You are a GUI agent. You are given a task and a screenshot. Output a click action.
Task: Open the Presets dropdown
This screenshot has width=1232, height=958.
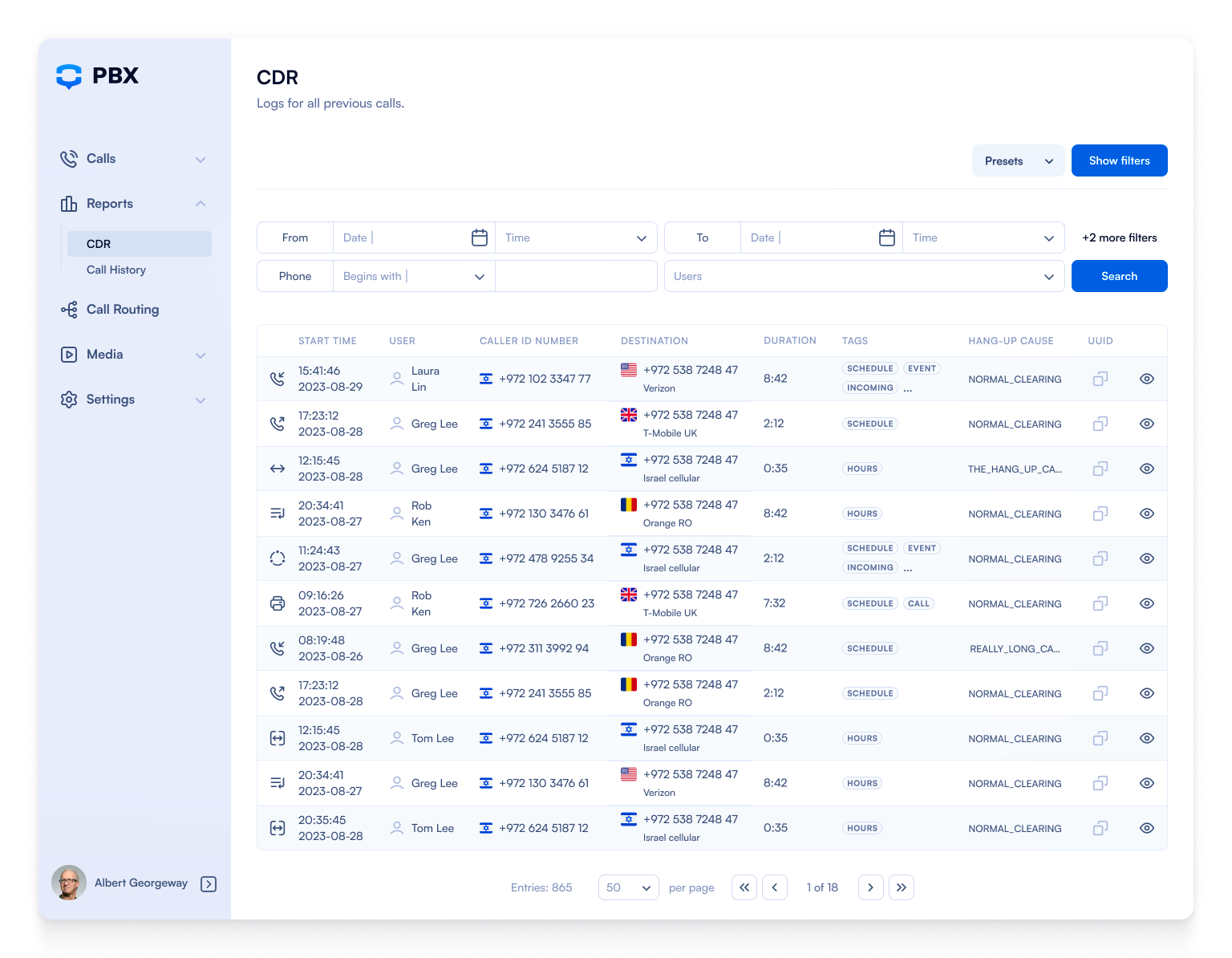[x=1019, y=160]
